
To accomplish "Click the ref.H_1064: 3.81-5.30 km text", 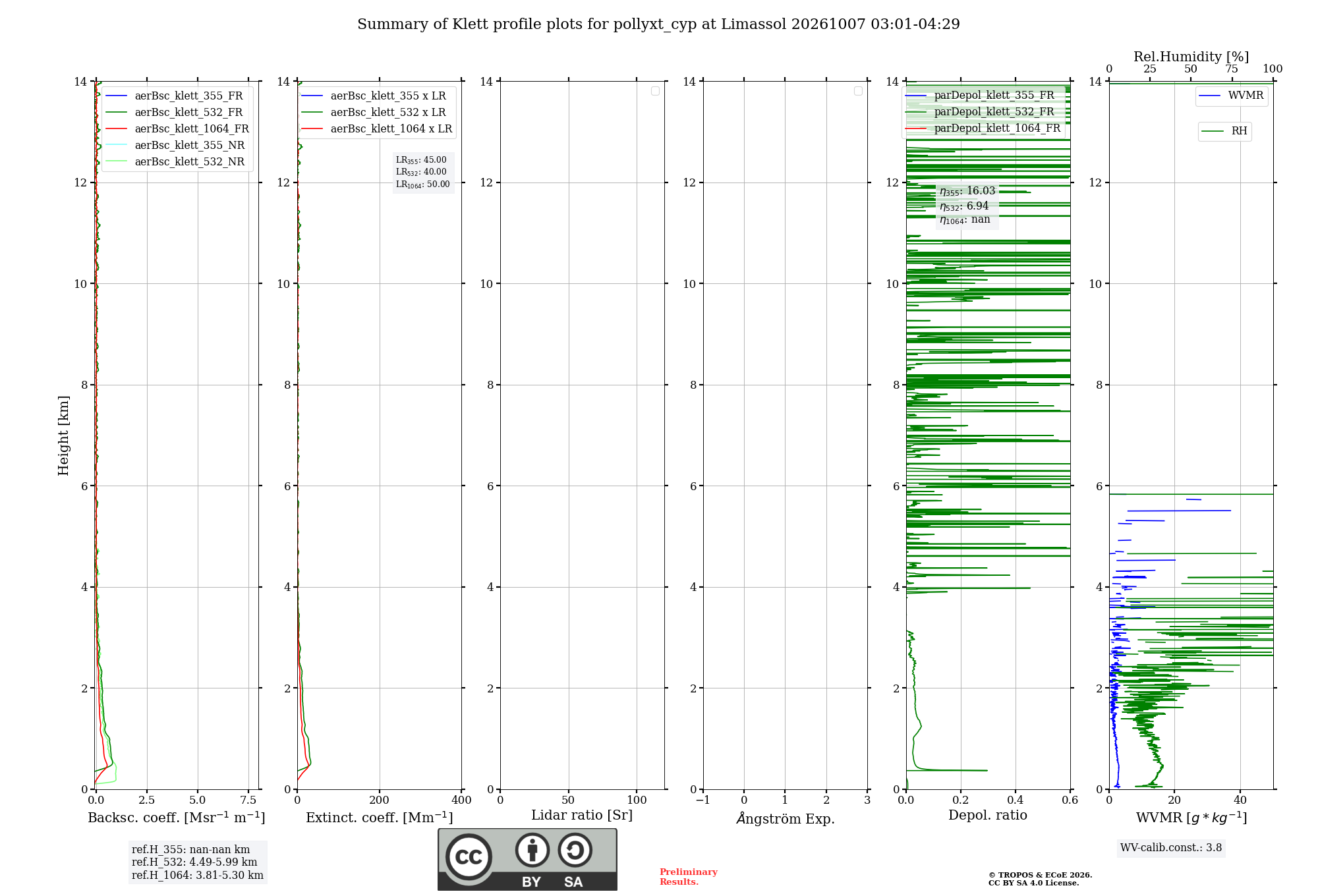I will tap(198, 876).
